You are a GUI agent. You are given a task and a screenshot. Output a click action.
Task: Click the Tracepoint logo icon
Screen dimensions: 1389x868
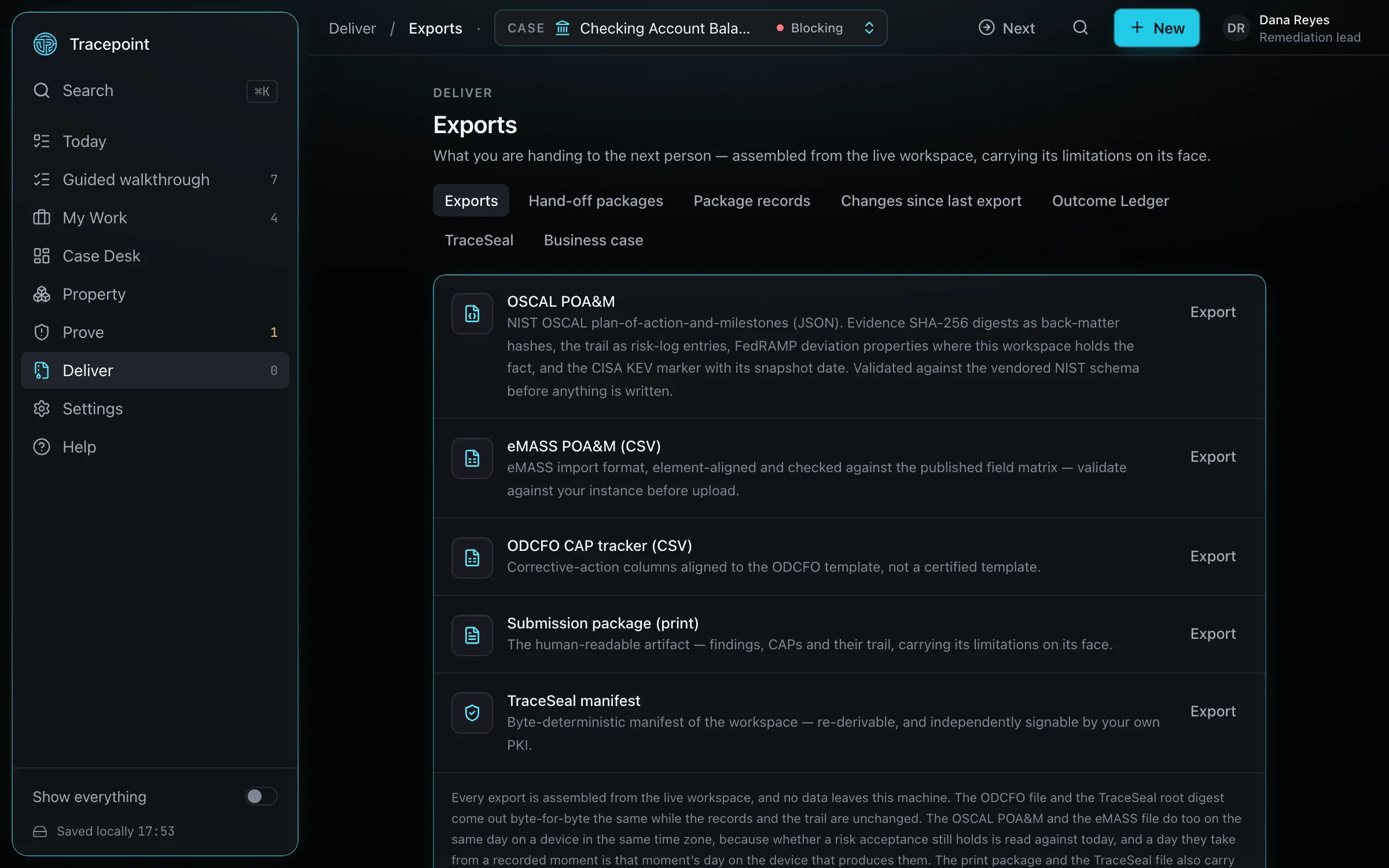point(45,44)
